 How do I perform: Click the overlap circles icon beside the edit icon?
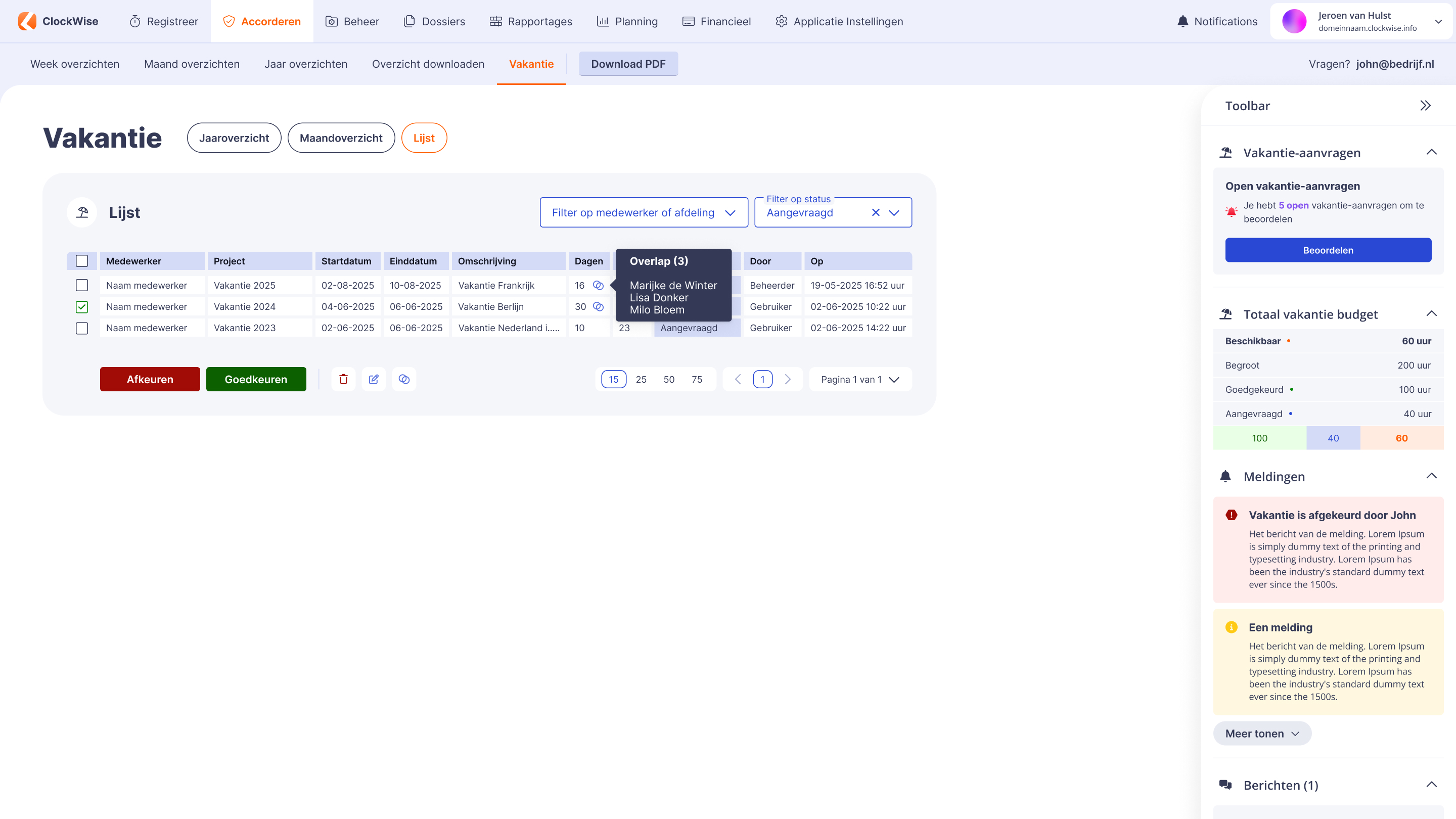click(404, 379)
